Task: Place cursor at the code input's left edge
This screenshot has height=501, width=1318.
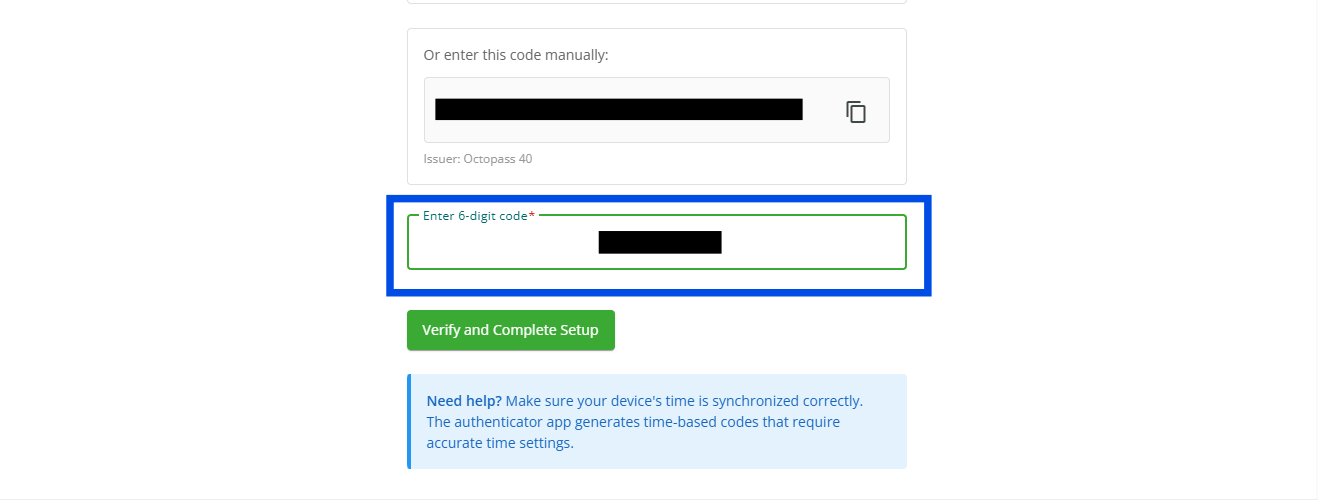Action: [x=415, y=242]
